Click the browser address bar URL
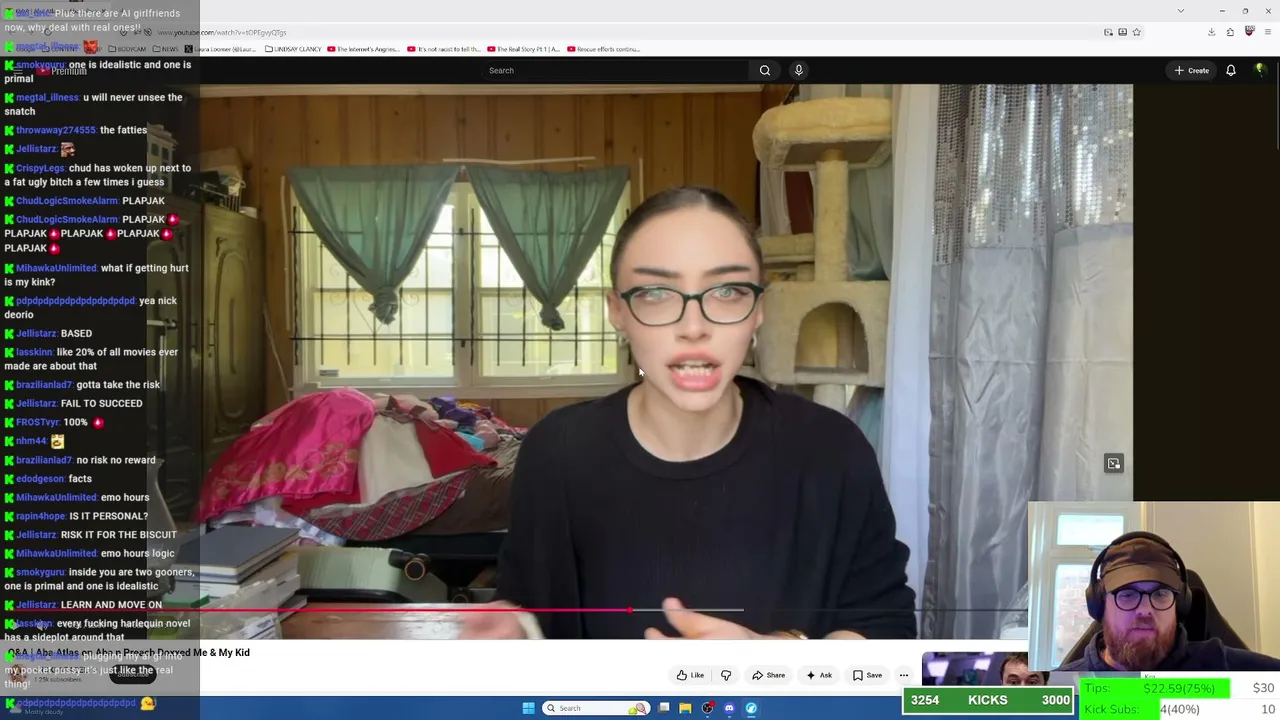1280x720 pixels. point(221,32)
